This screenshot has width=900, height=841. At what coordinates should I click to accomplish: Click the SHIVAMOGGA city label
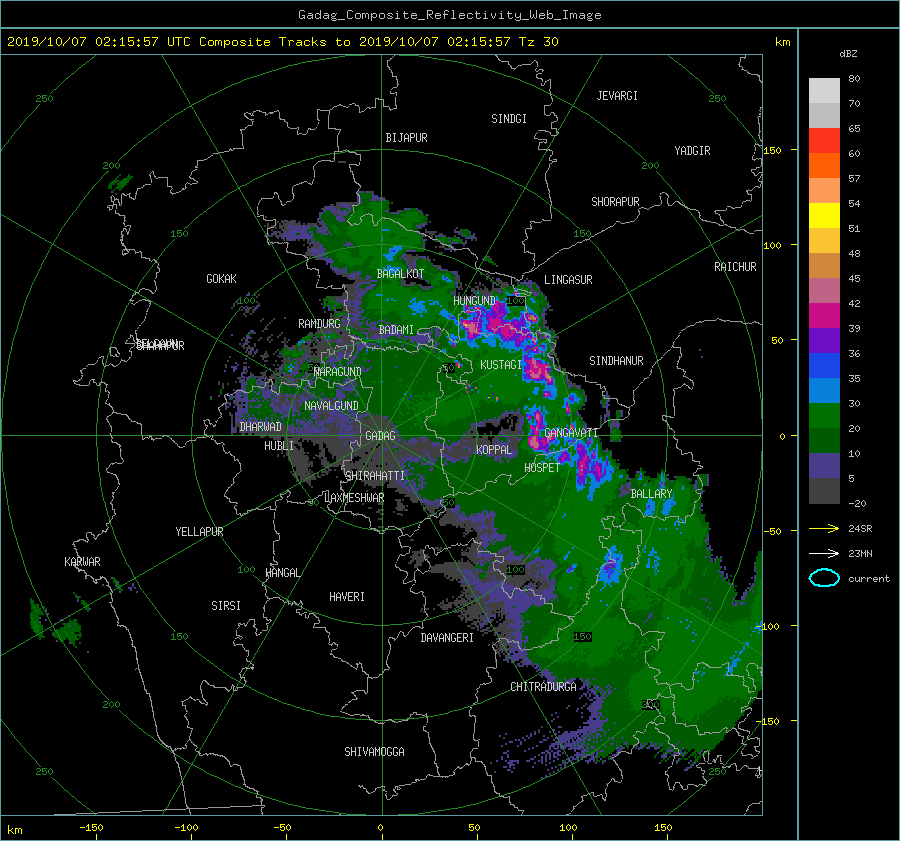tap(374, 752)
